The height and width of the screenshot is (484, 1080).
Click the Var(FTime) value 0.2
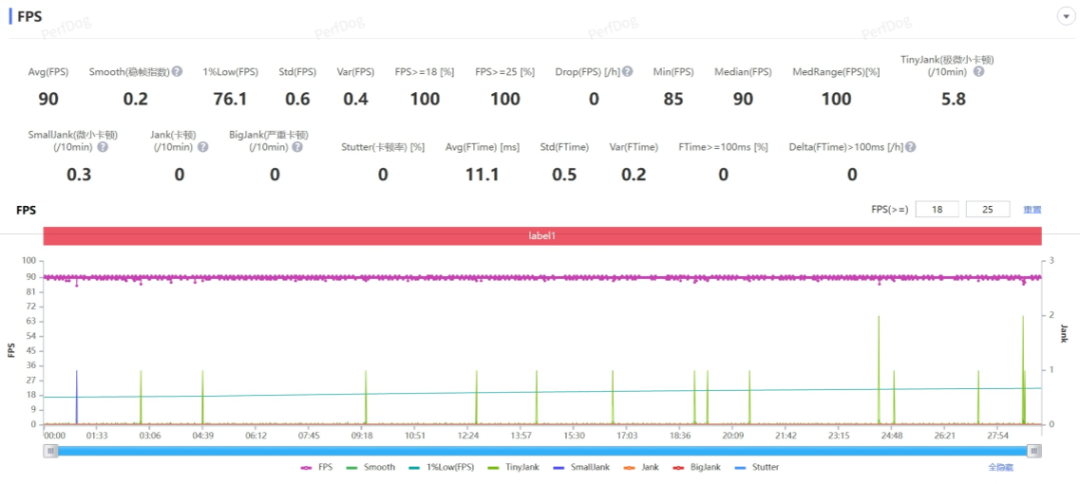[634, 174]
